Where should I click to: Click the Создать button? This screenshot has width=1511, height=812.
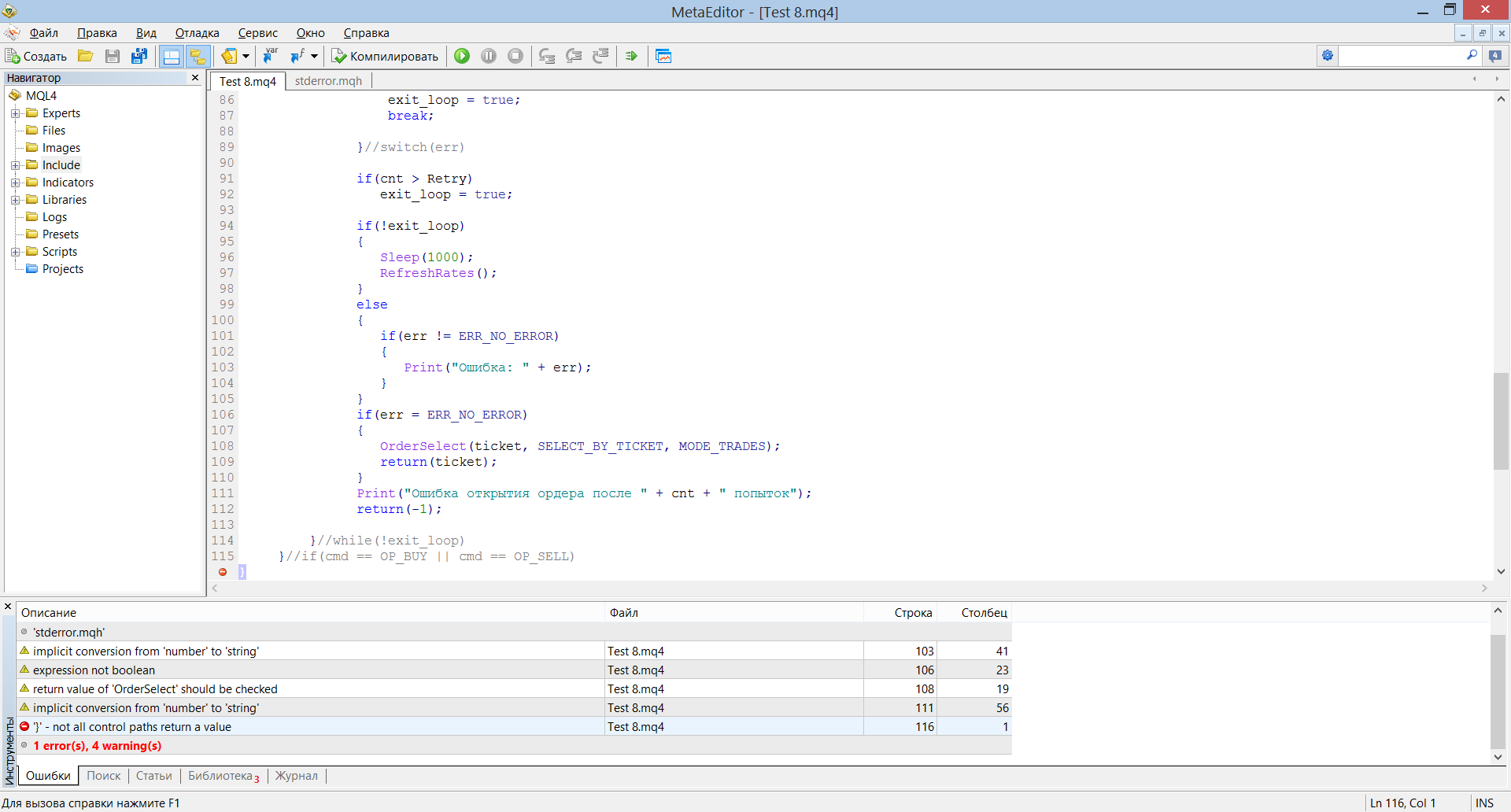pyautogui.click(x=36, y=56)
